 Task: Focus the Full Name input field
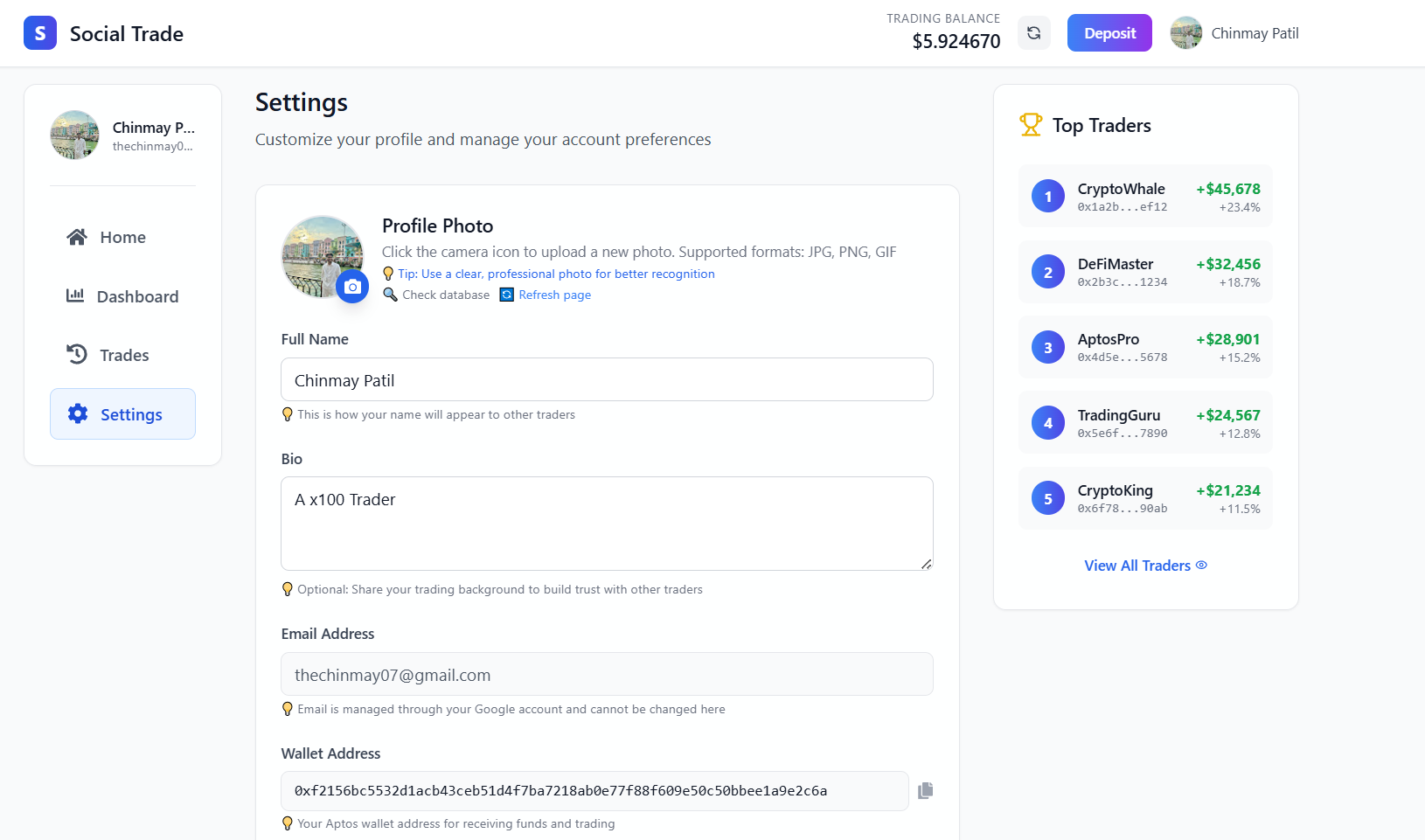[607, 380]
